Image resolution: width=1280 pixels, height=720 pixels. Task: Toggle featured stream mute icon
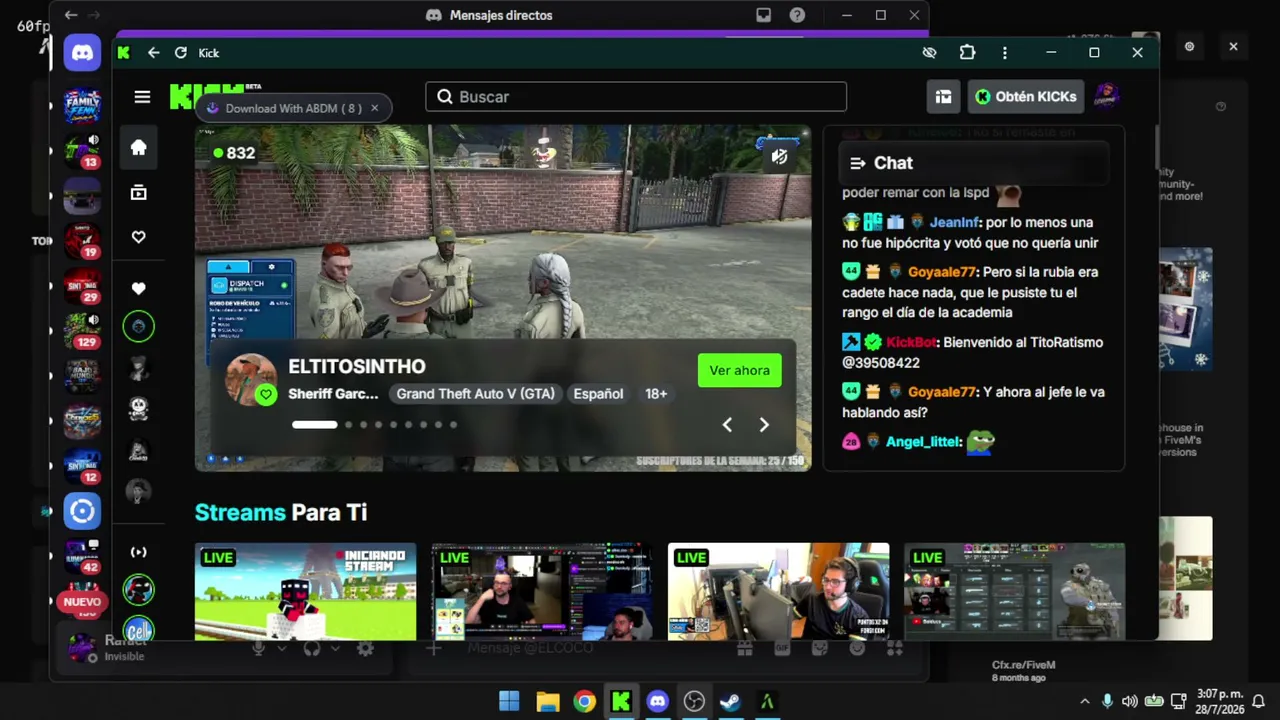coord(780,157)
